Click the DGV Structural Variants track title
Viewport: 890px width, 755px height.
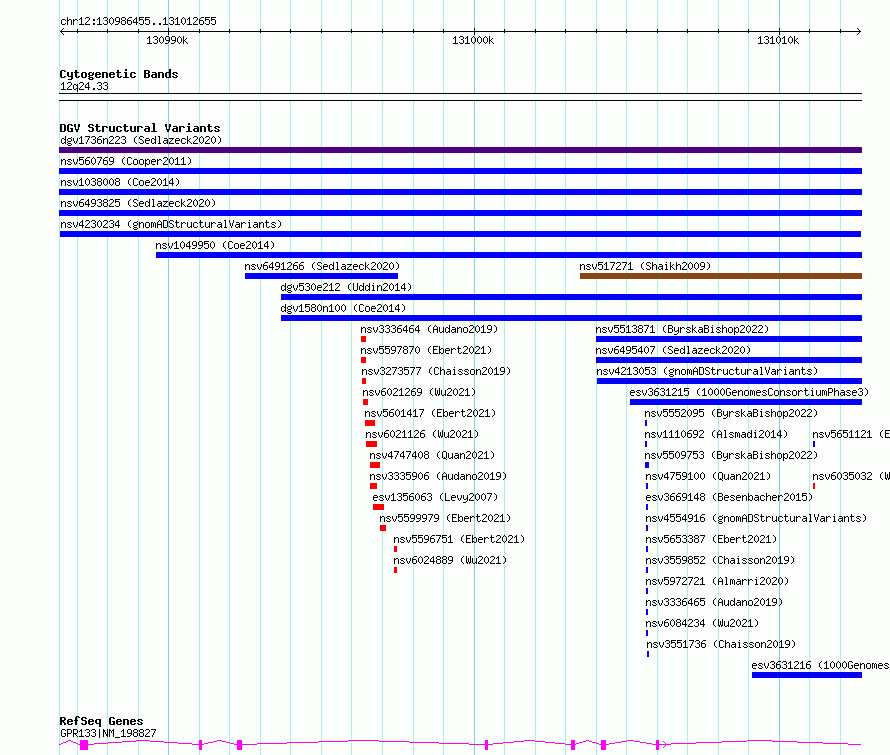pos(140,128)
